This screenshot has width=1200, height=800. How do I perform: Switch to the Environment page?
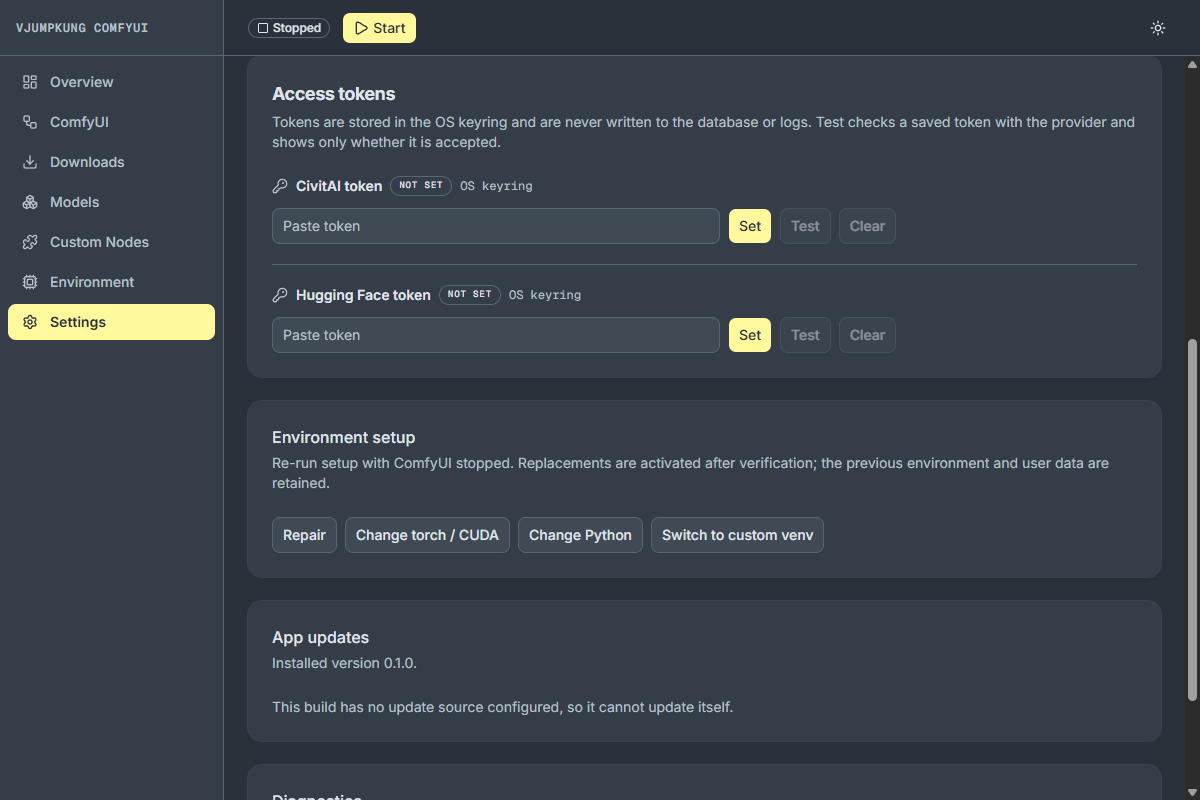click(x=111, y=282)
